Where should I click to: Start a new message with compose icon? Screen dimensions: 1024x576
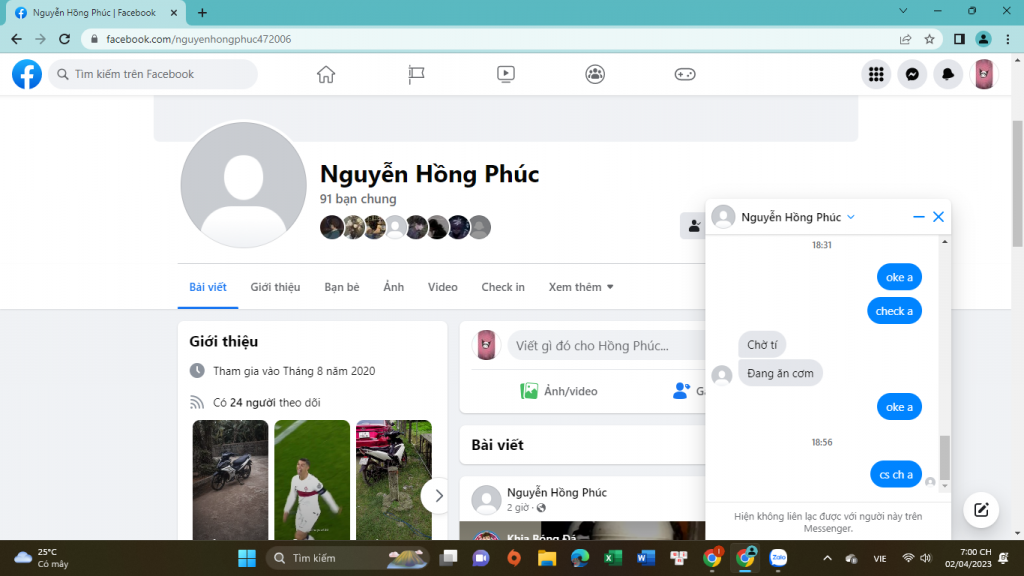pos(981,510)
